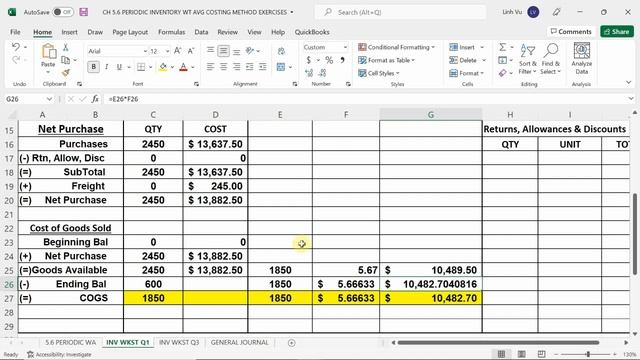This screenshot has height=360, width=640.
Task: Click the Search box in title bar
Action: click(x=400, y=12)
